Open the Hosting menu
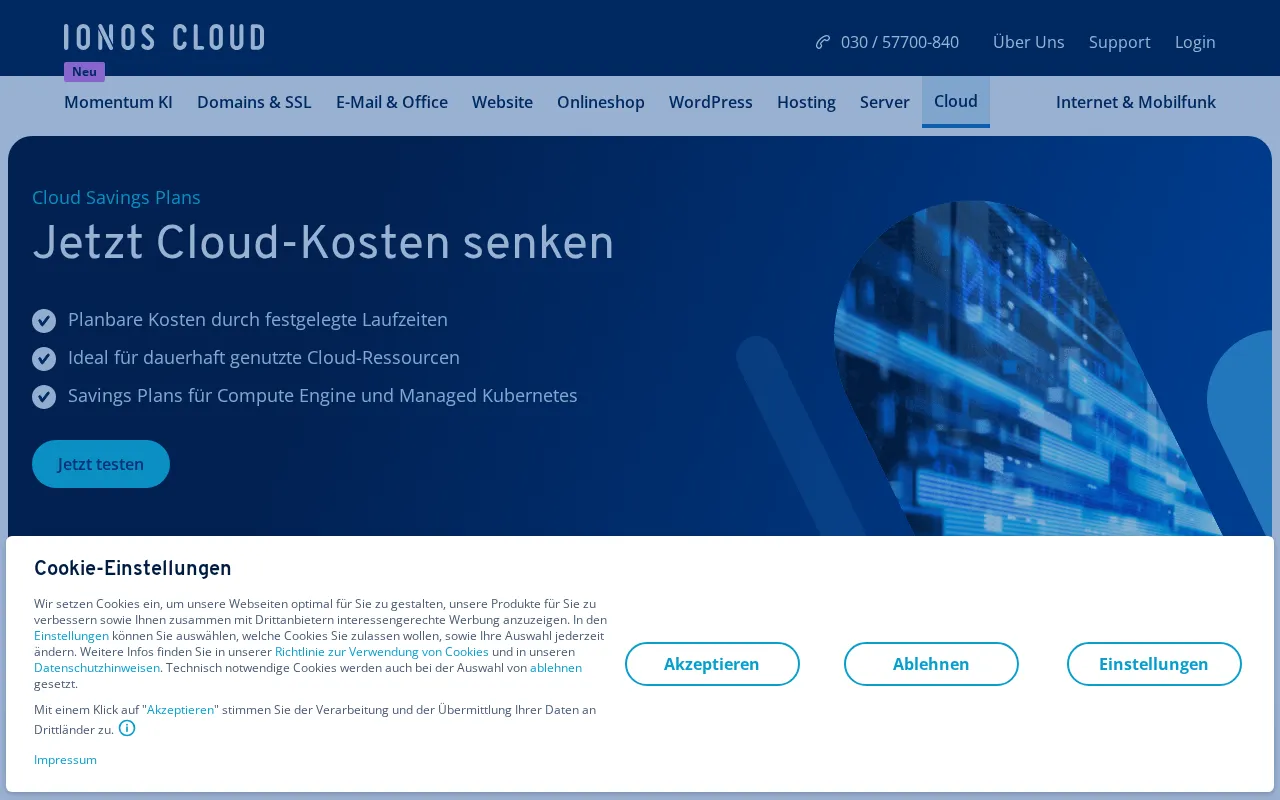The width and height of the screenshot is (1280, 800). [x=806, y=102]
